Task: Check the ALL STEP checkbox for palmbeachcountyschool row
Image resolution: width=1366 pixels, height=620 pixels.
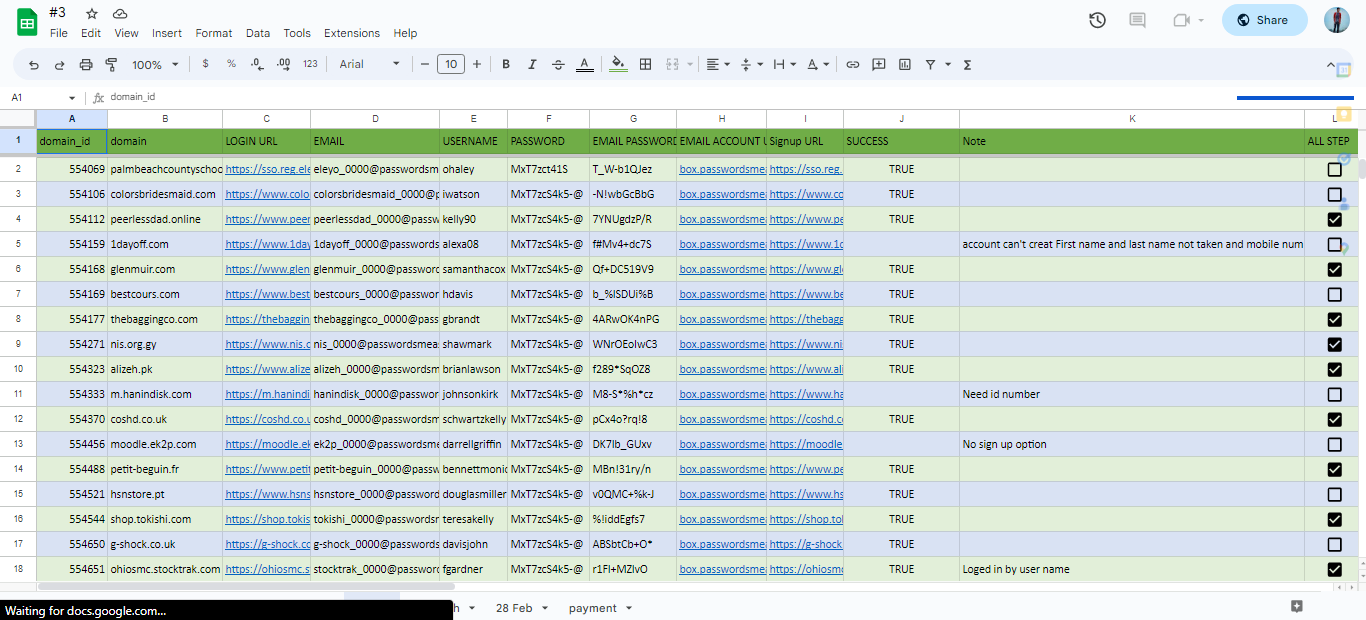Action: coord(1334,169)
